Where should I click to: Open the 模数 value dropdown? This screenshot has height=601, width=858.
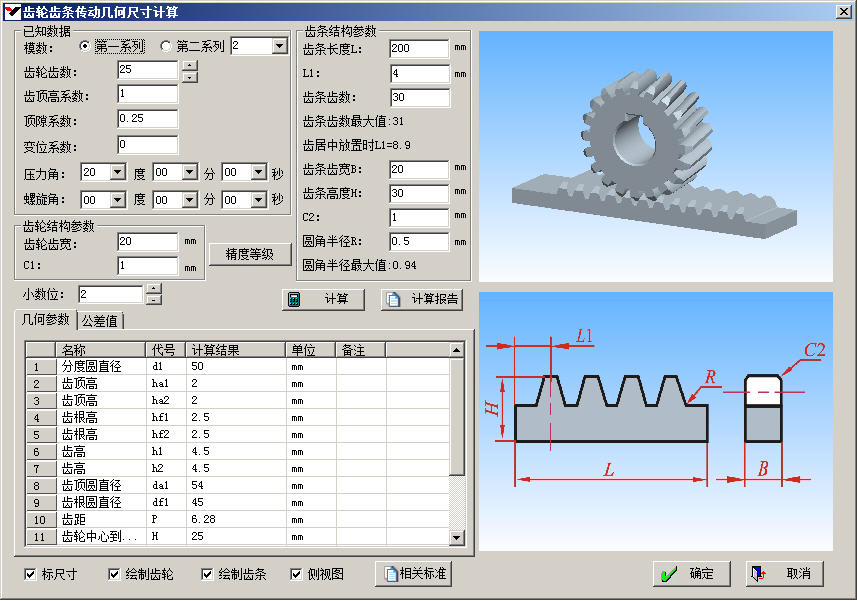(278, 46)
